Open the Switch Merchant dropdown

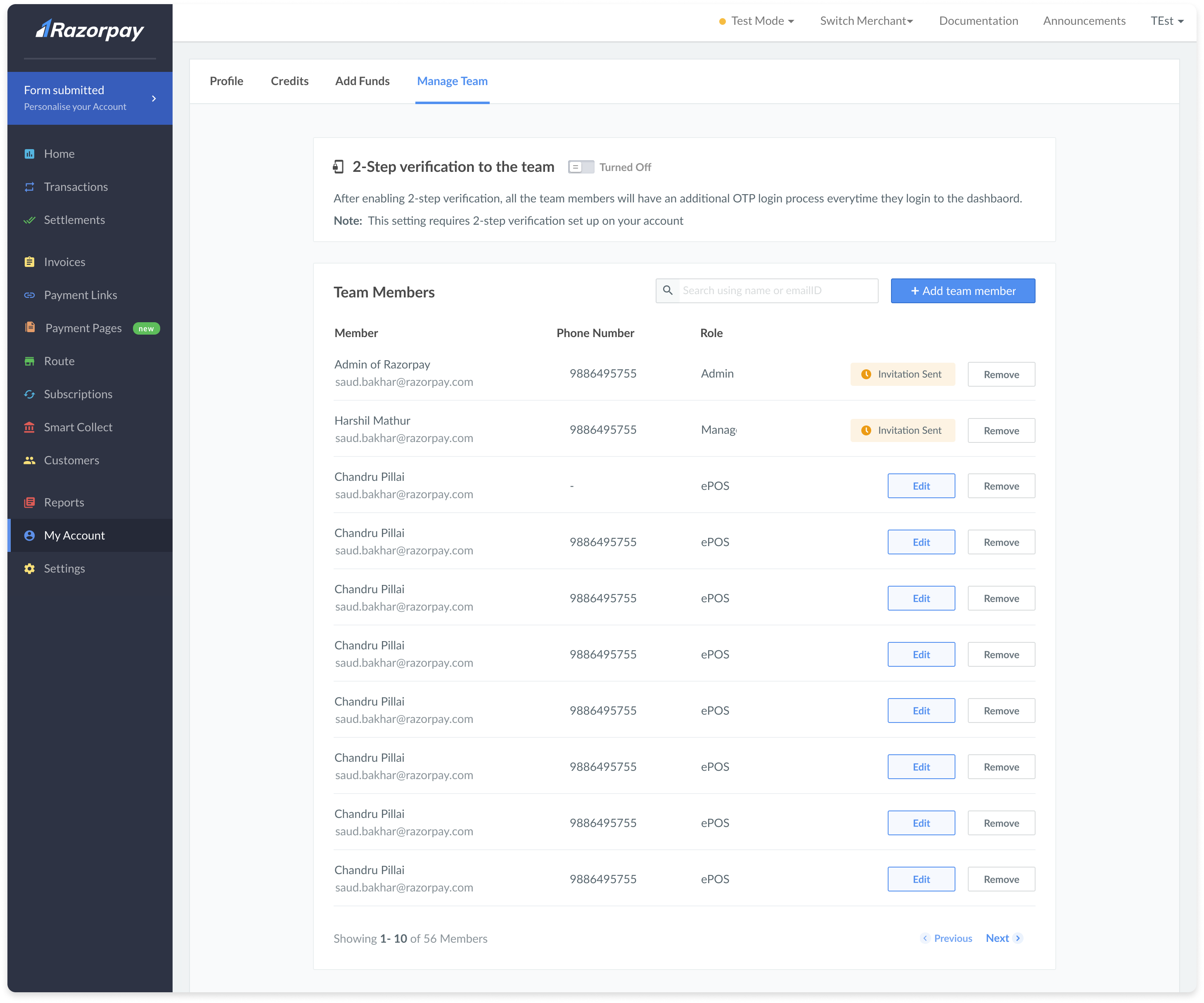(866, 21)
